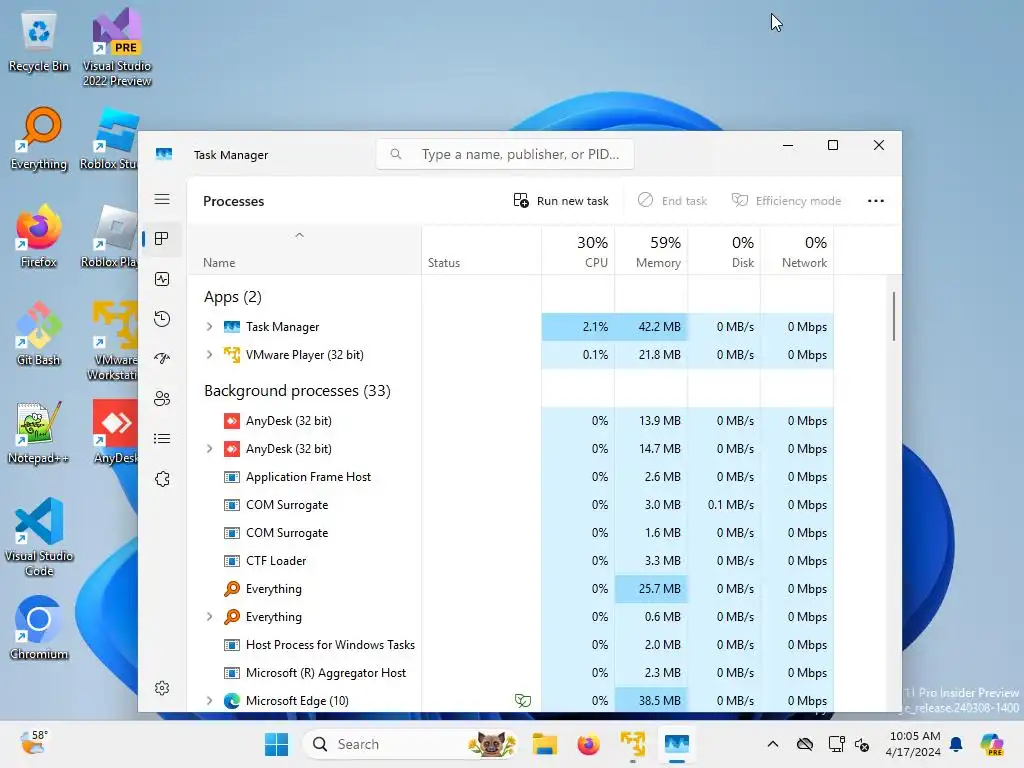Sort by the CPU column header
The width and height of the screenshot is (1024, 768).
coord(578,250)
